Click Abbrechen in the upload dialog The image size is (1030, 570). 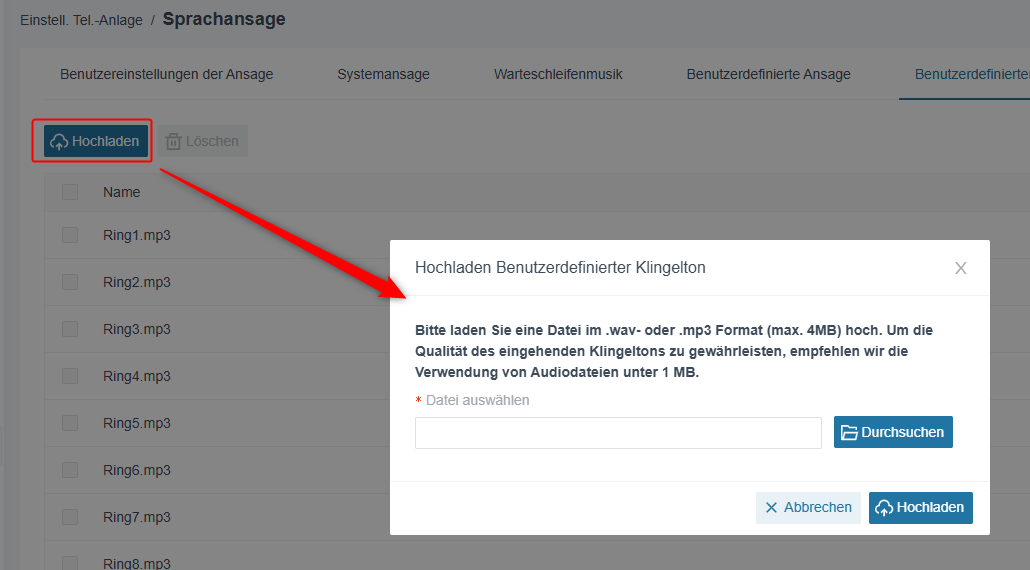tap(808, 508)
